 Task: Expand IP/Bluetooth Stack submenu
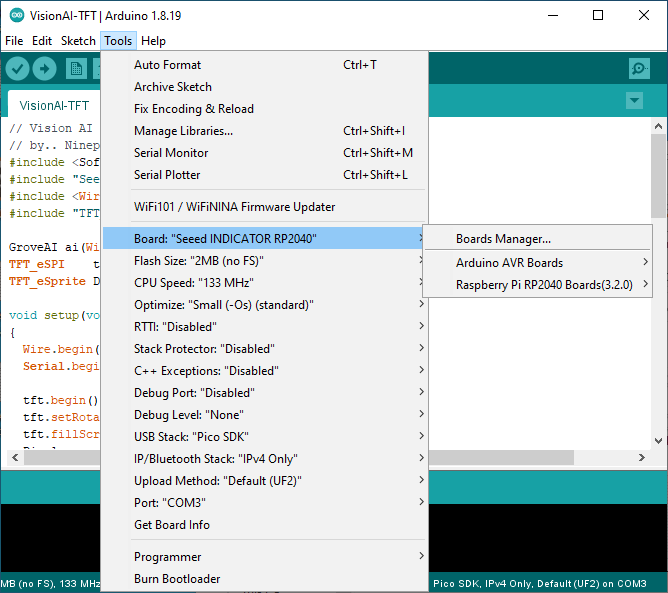265,459
